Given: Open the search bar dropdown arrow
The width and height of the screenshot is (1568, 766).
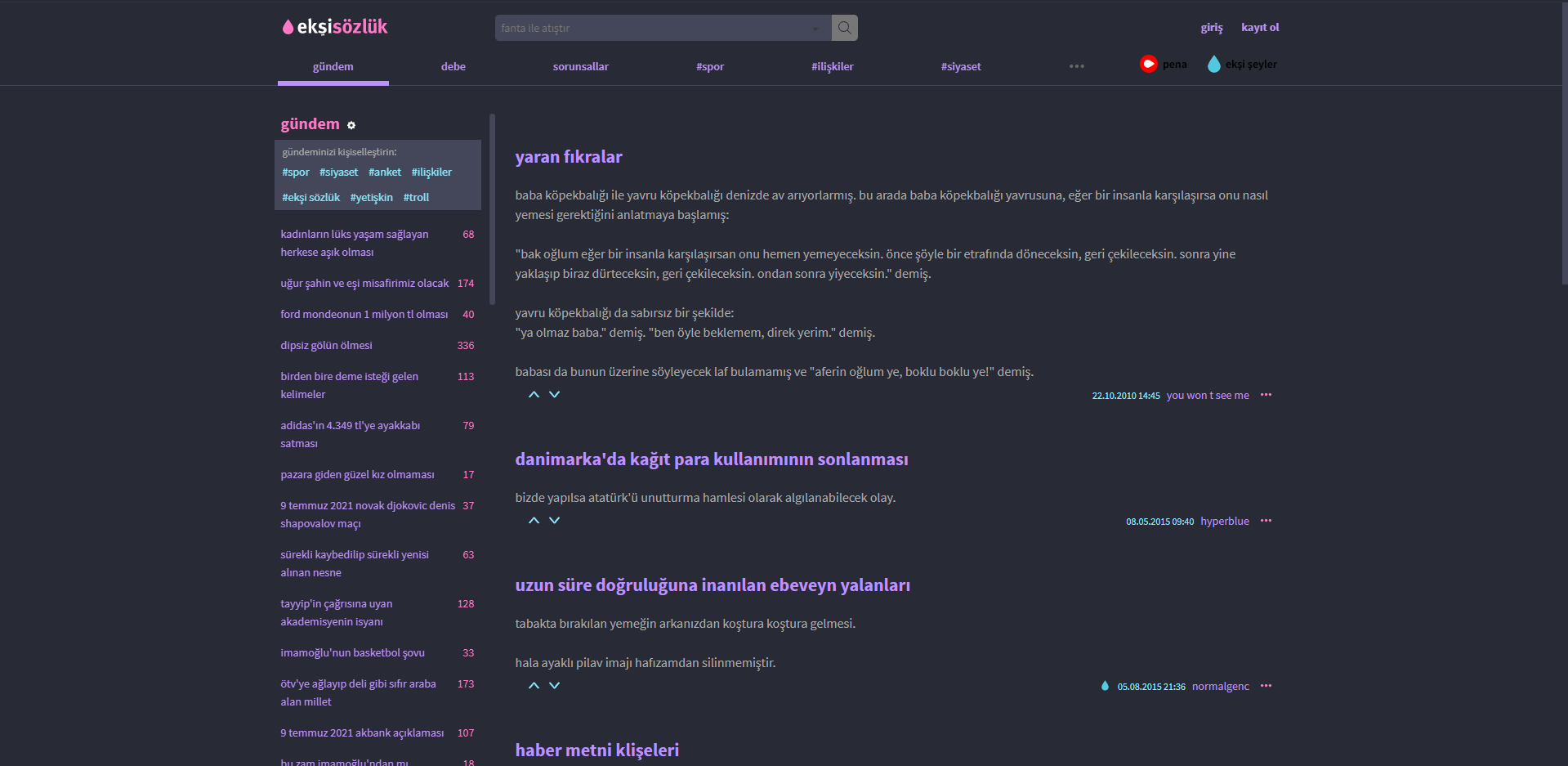Looking at the screenshot, I should 815,28.
